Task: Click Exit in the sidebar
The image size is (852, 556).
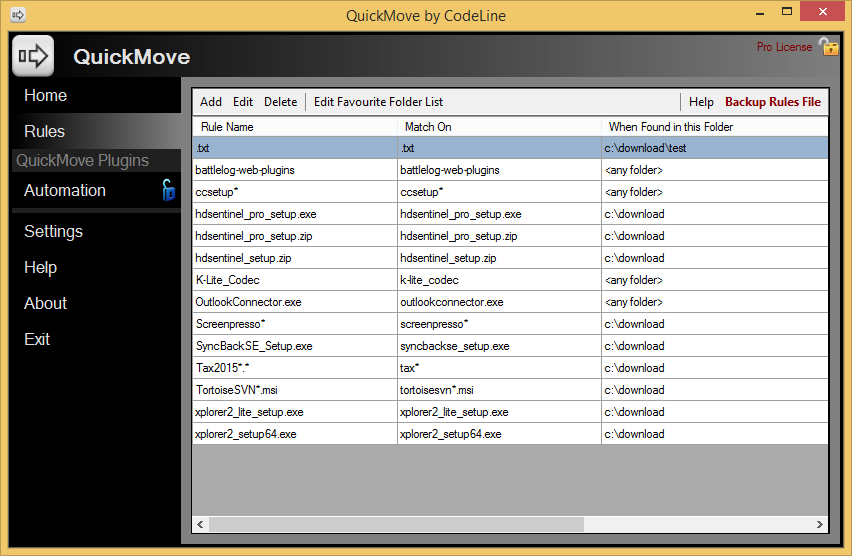Action: [x=37, y=340]
